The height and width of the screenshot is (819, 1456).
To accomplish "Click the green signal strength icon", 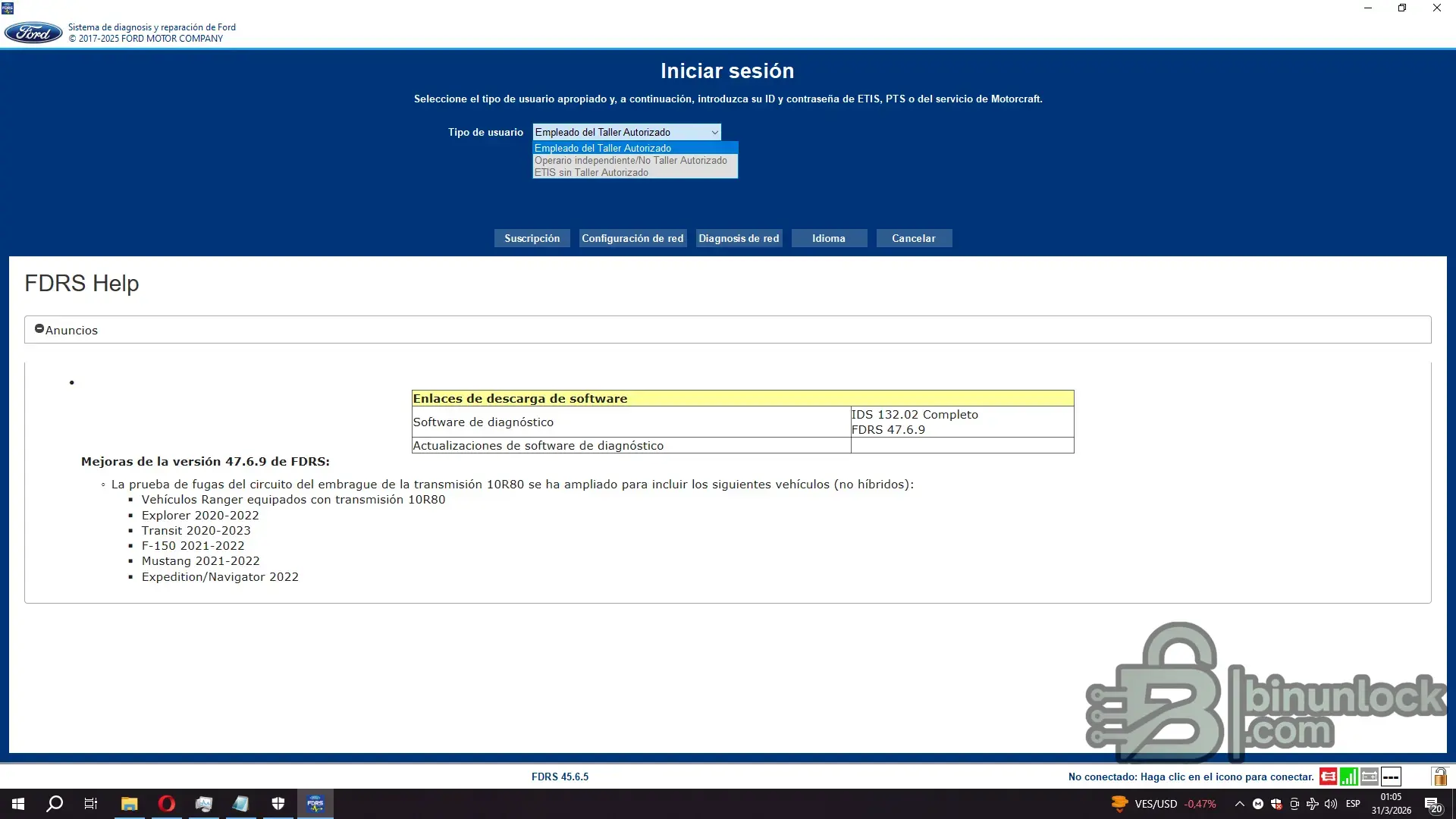I will coord(1348,777).
